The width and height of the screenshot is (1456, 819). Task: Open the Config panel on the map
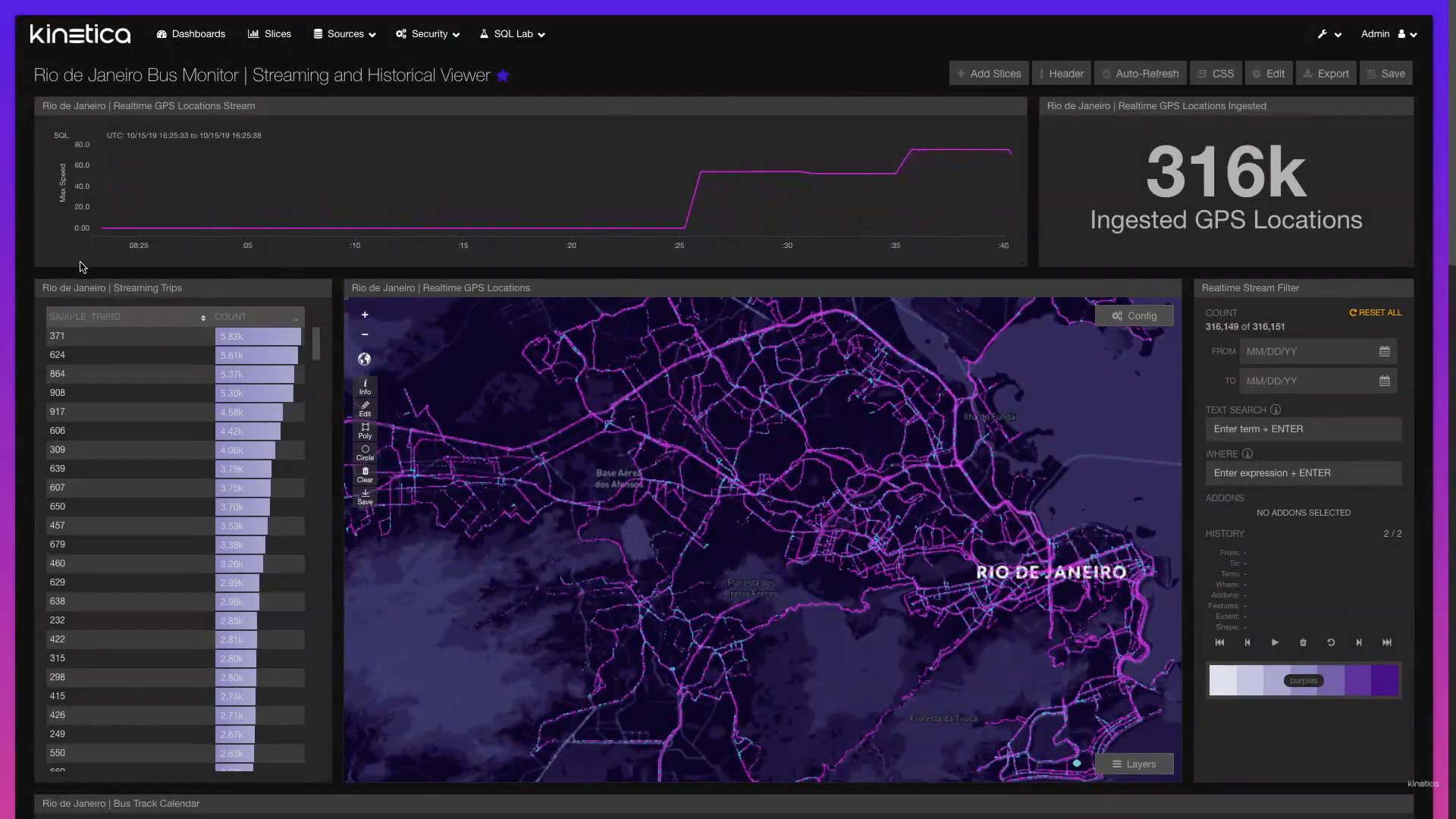pos(1134,315)
